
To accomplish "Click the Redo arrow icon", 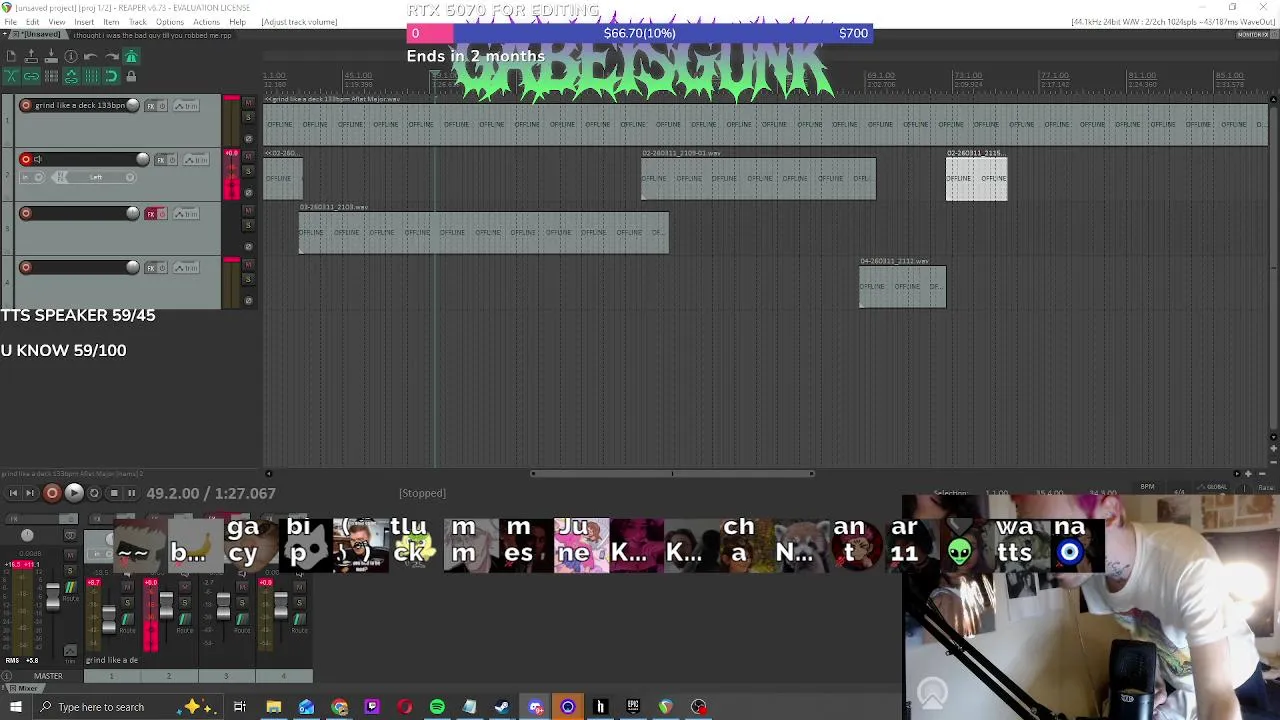I will (111, 57).
